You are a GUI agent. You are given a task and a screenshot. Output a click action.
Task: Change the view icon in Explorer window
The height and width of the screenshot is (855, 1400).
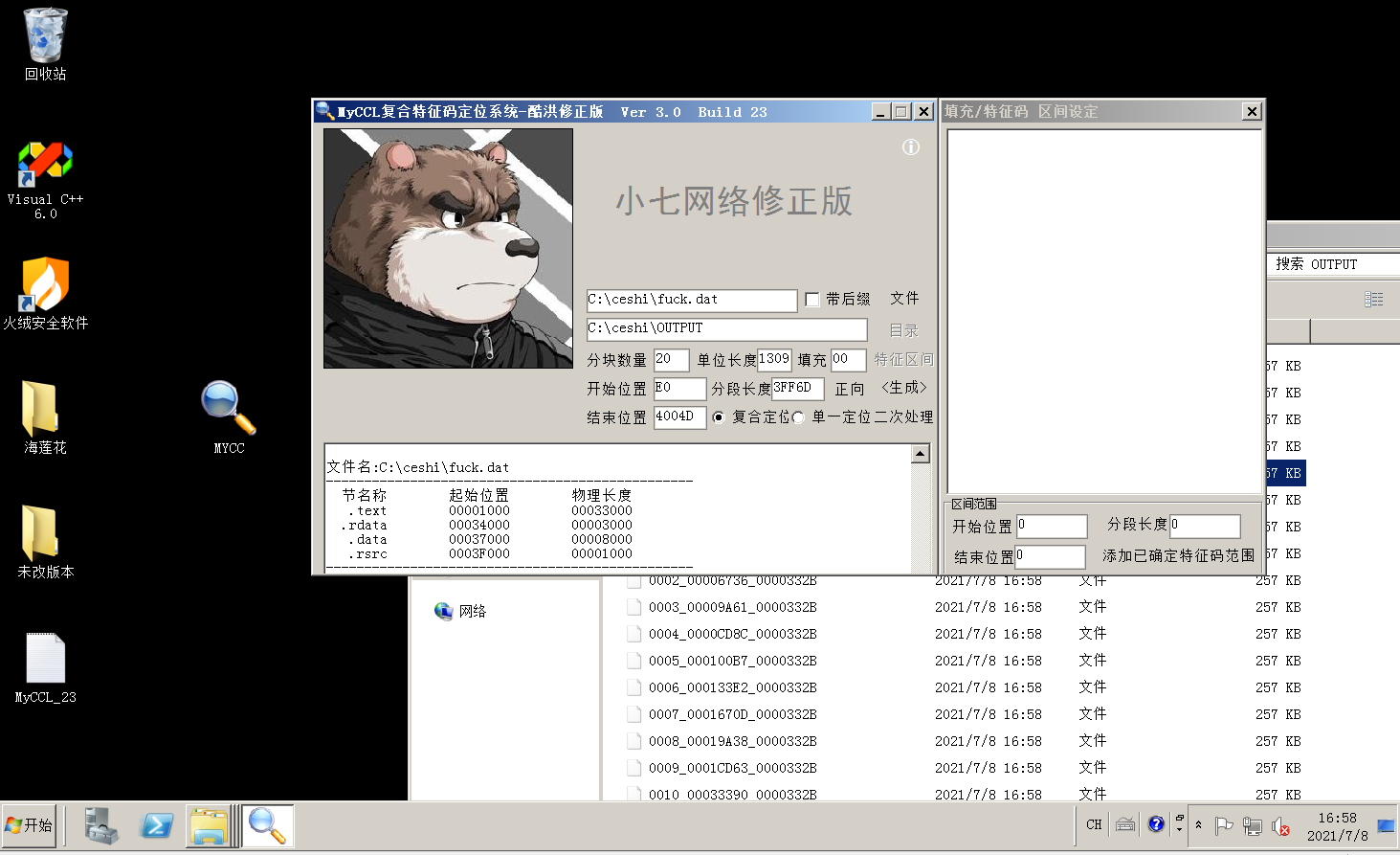tap(1373, 299)
